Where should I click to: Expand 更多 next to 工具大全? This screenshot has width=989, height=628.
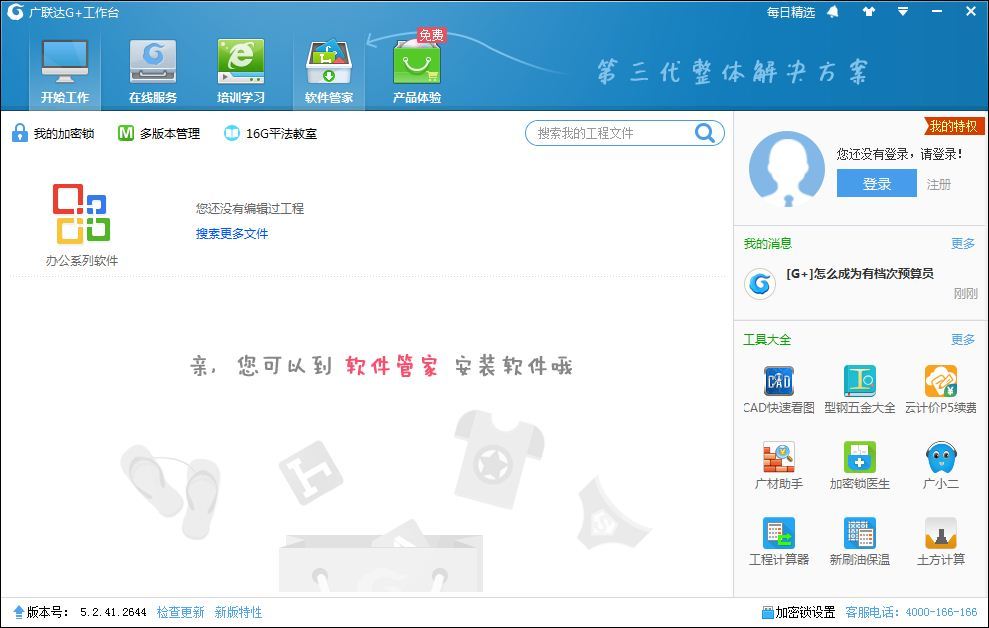coord(961,339)
